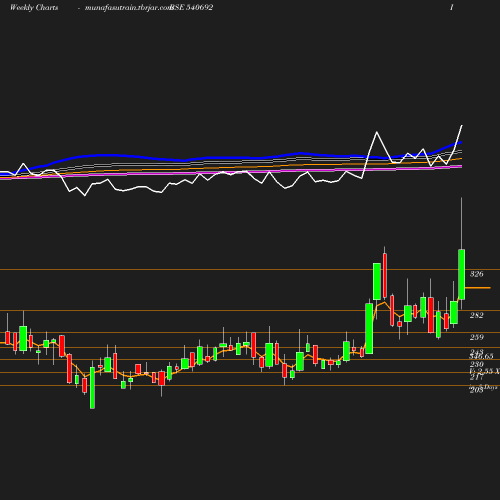Click the short orange current-price marker beside 326

pos(478,287)
